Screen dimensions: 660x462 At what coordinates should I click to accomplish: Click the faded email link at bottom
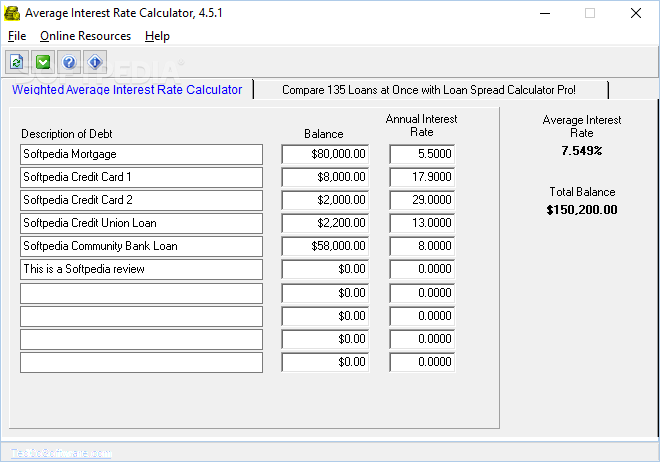click(x=61, y=453)
